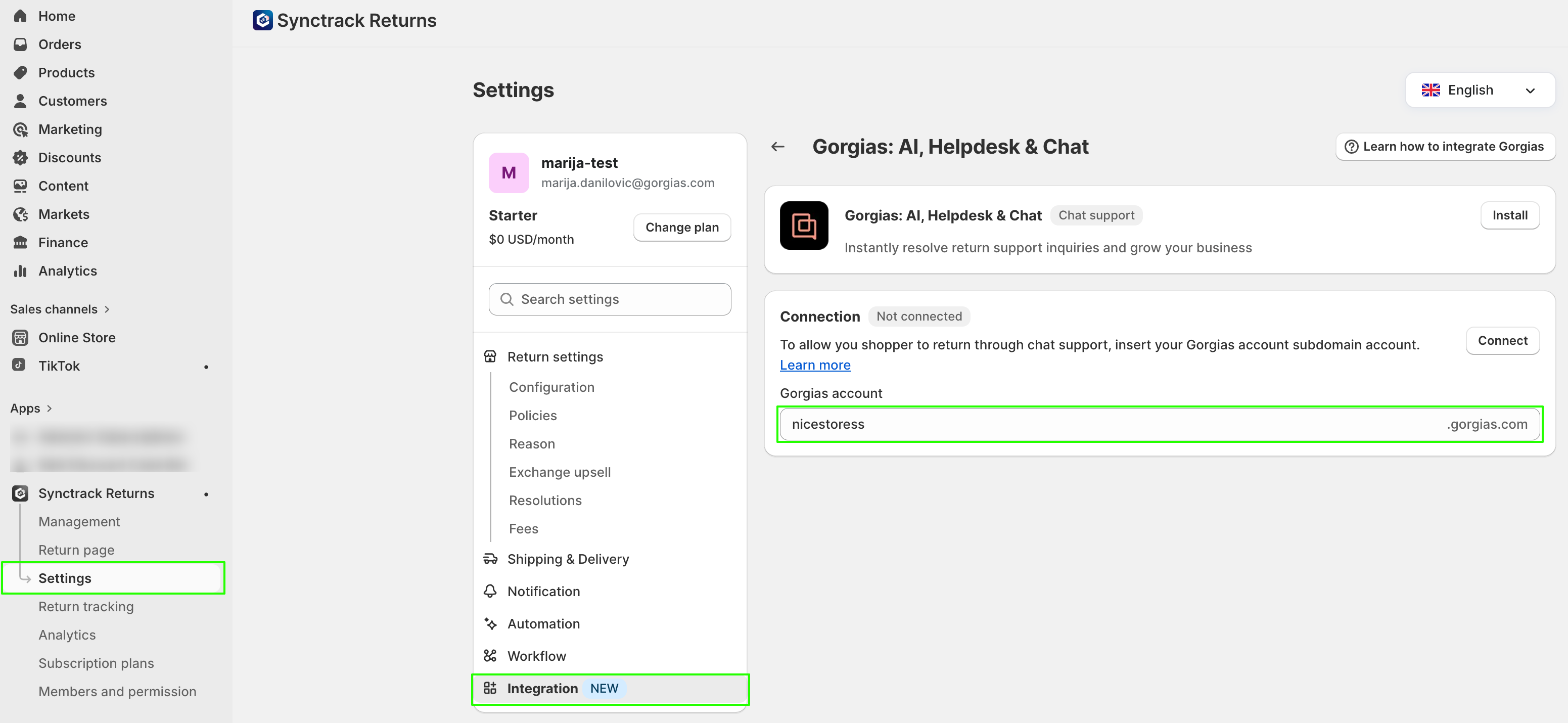The image size is (1568, 723).
Task: Click the Workflow icon in settings menu
Action: tap(490, 655)
